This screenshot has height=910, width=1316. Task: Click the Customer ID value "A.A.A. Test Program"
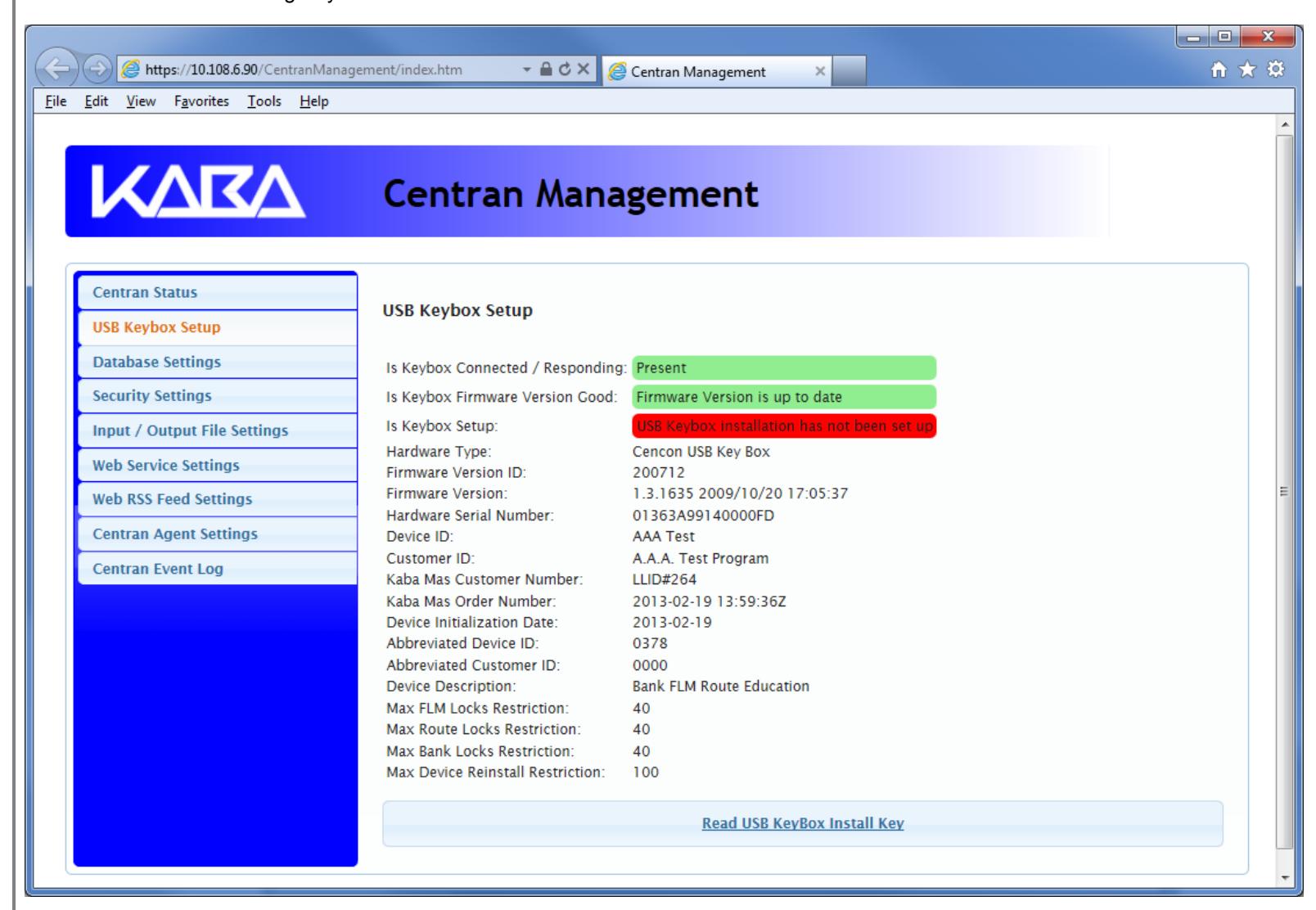point(701,559)
